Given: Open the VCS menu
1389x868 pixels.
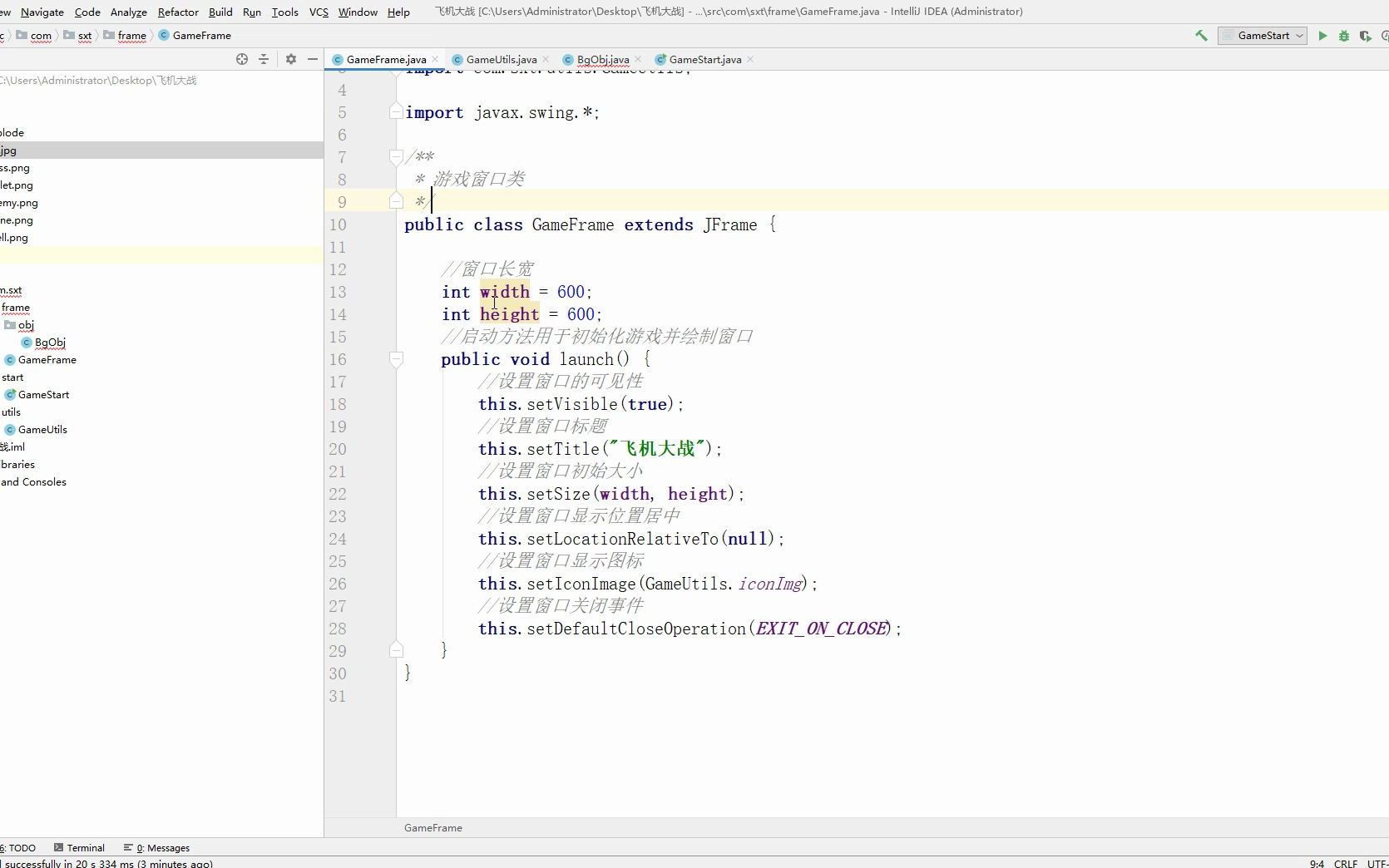Looking at the screenshot, I should coord(319,12).
